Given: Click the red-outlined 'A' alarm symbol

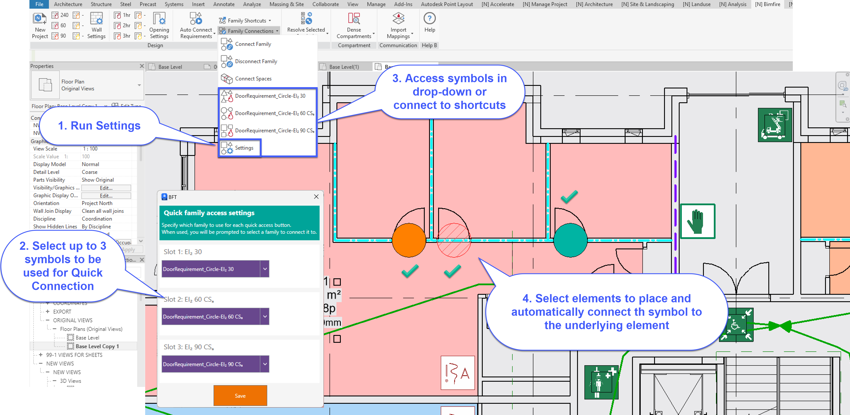Looking at the screenshot, I should [458, 372].
